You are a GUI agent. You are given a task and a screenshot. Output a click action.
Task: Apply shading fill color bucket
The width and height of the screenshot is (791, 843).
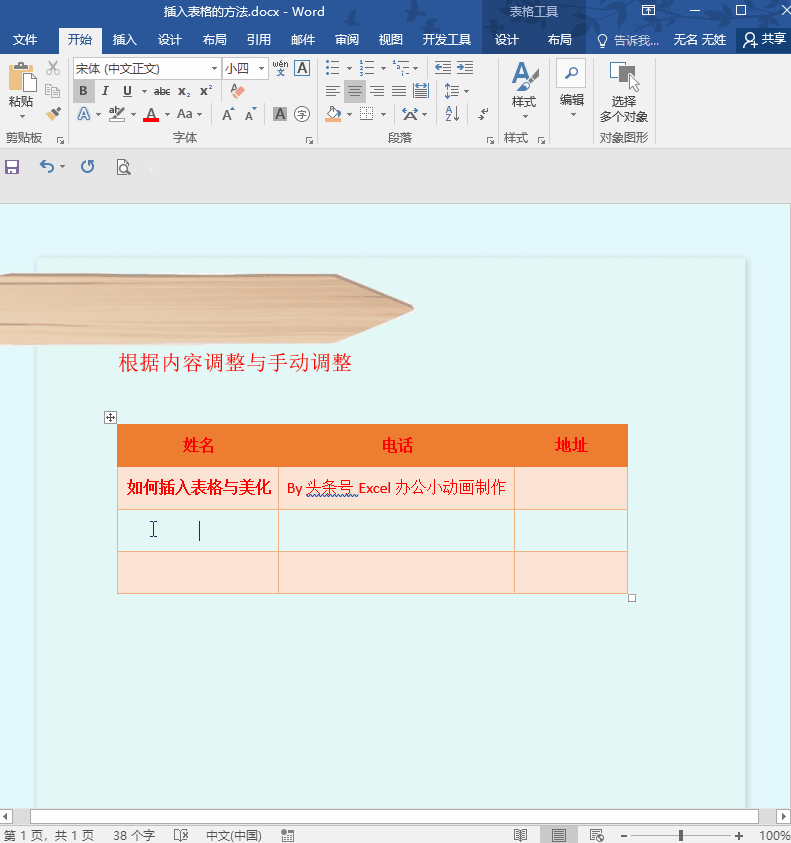click(x=333, y=114)
